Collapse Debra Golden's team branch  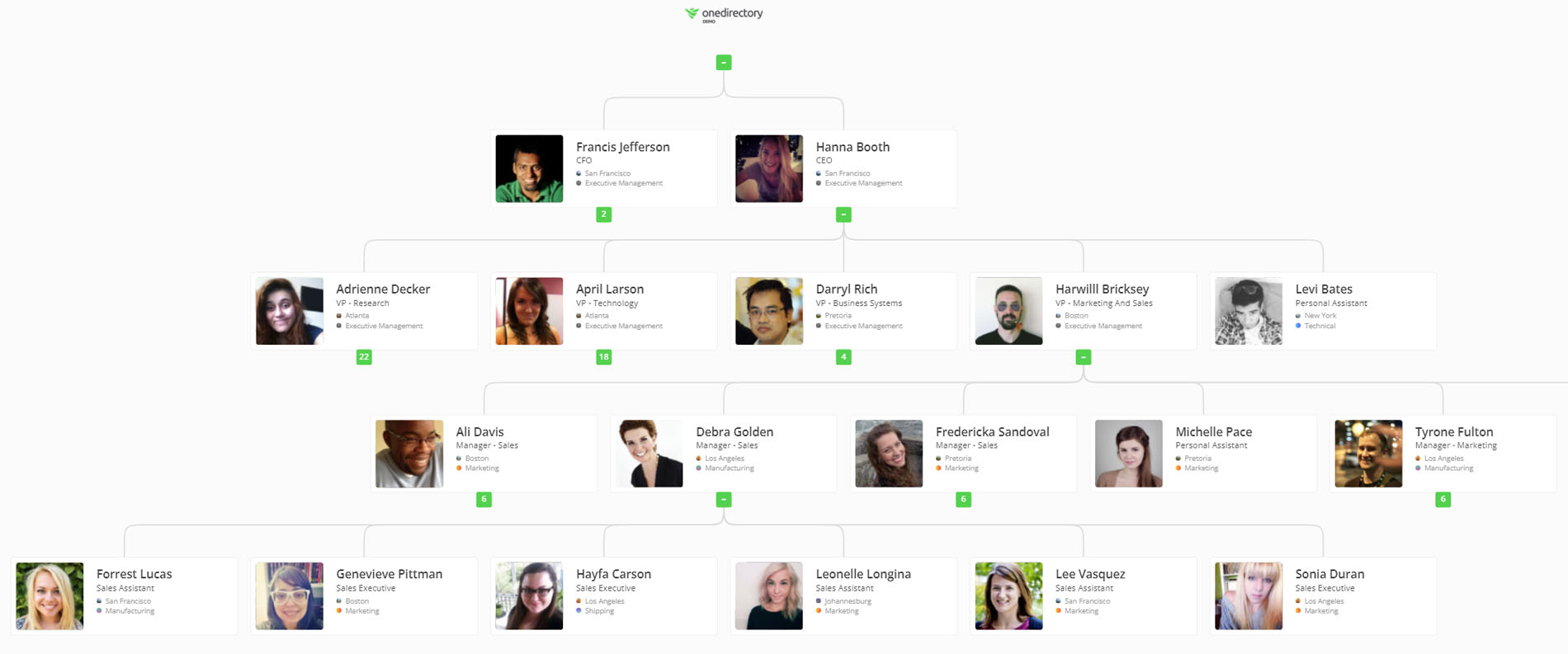(x=724, y=499)
